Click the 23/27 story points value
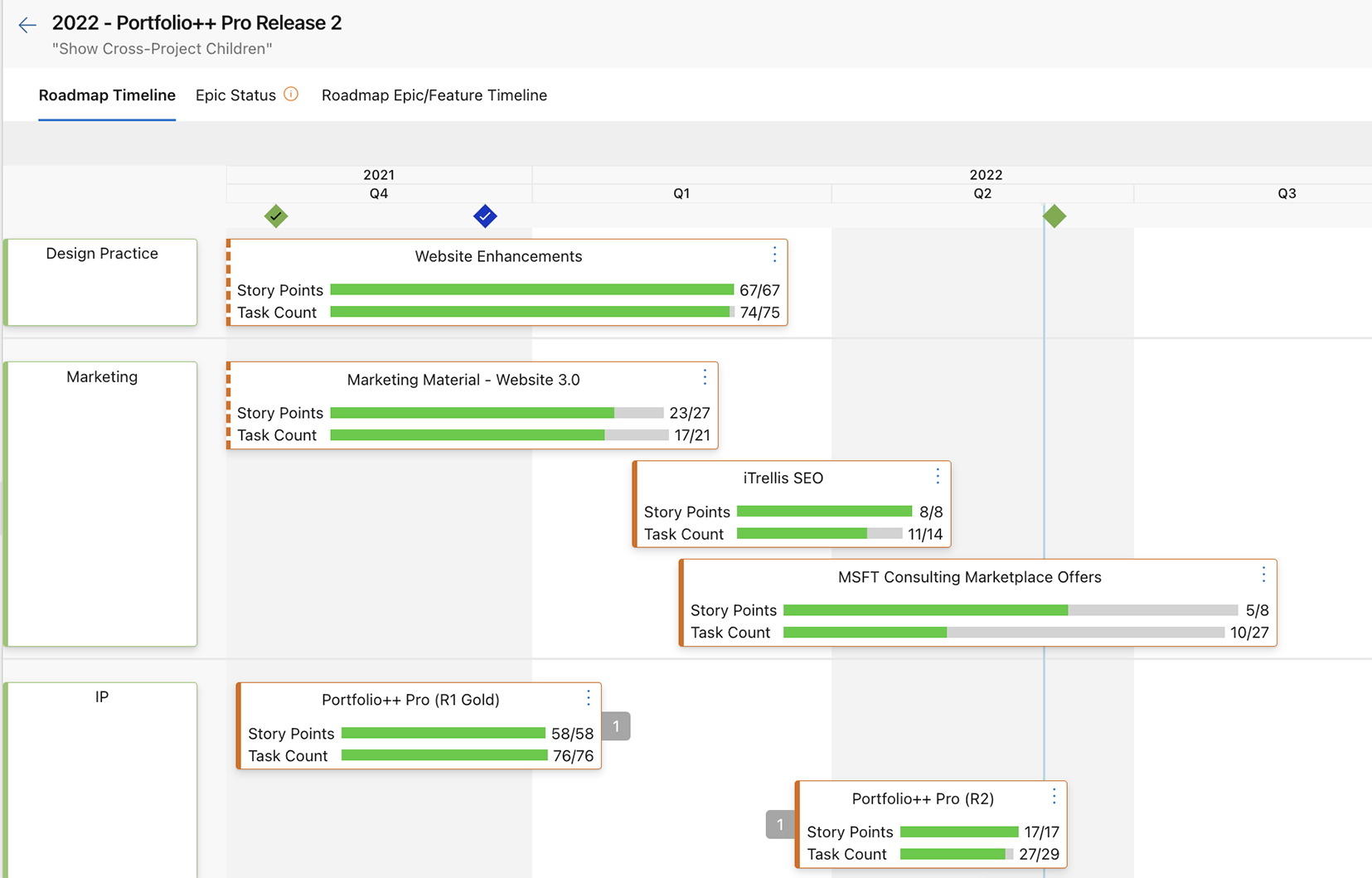 pos(690,413)
